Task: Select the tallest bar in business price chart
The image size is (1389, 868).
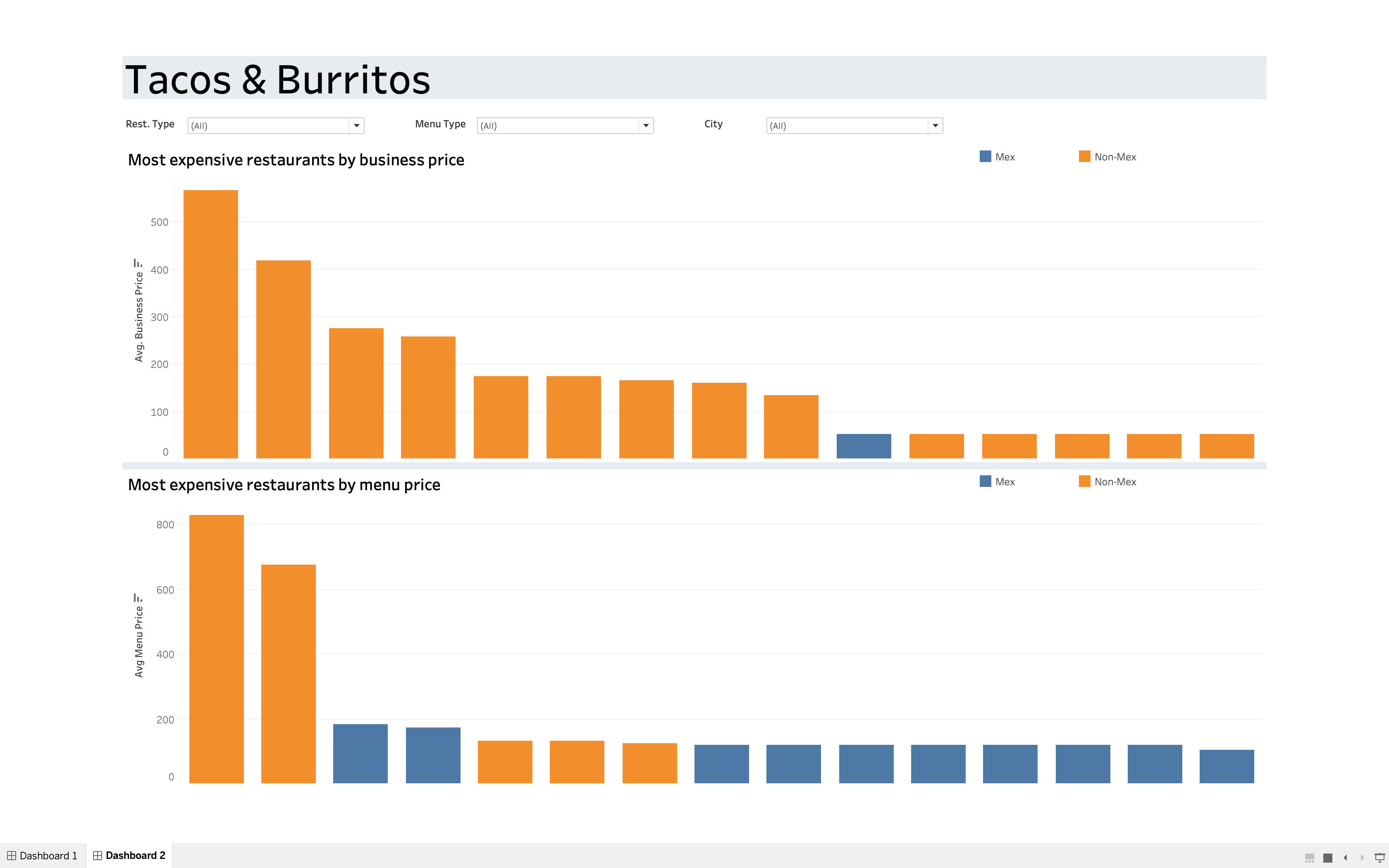Action: tap(211, 324)
